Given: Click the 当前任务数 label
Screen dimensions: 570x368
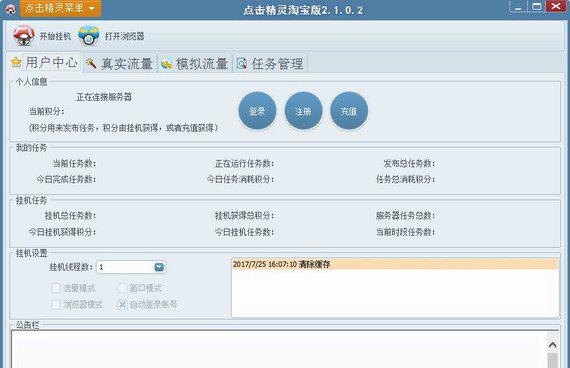Looking at the screenshot, I should 75,164.
